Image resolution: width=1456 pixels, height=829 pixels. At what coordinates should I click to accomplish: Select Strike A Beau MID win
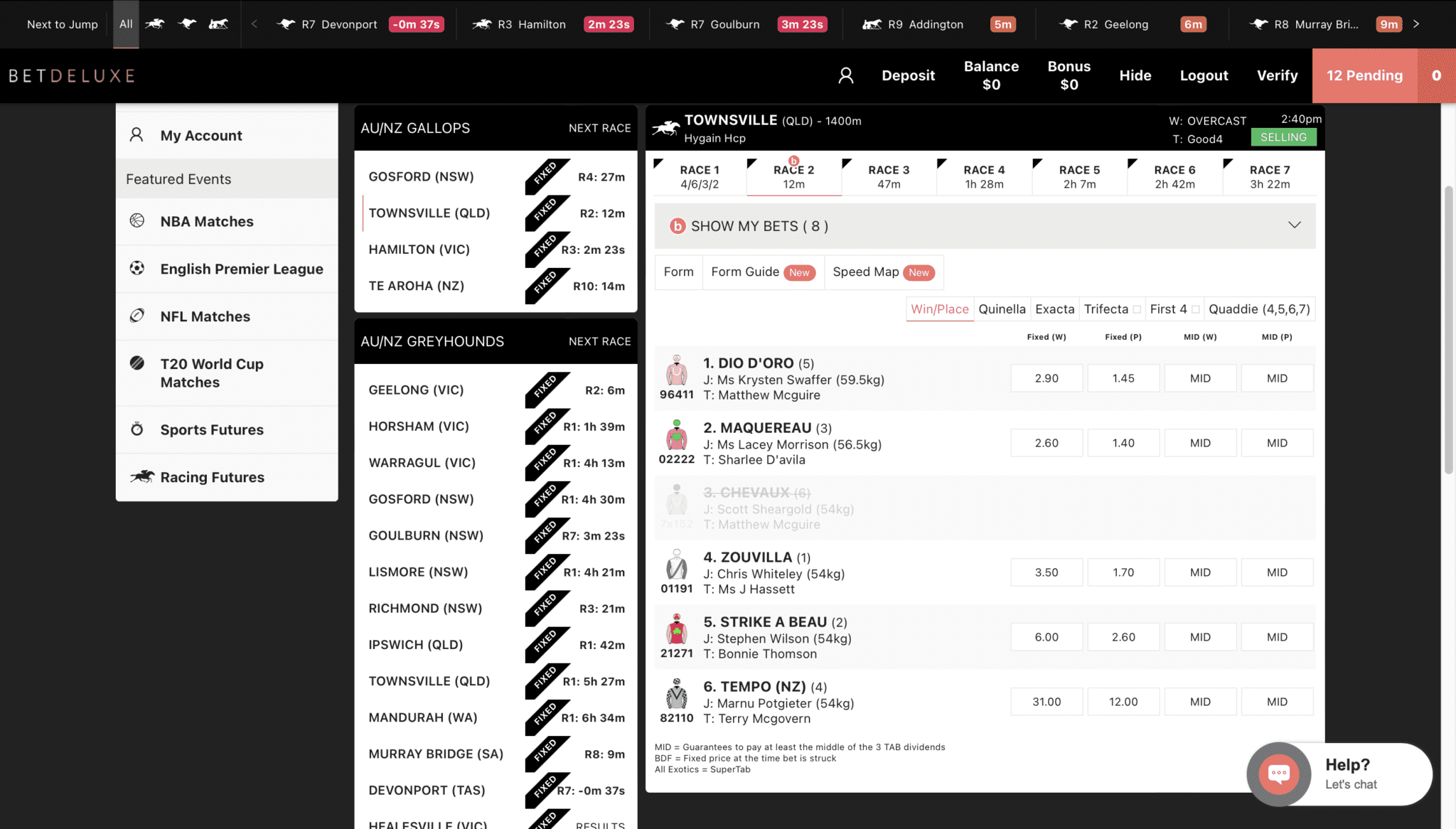tap(1200, 637)
